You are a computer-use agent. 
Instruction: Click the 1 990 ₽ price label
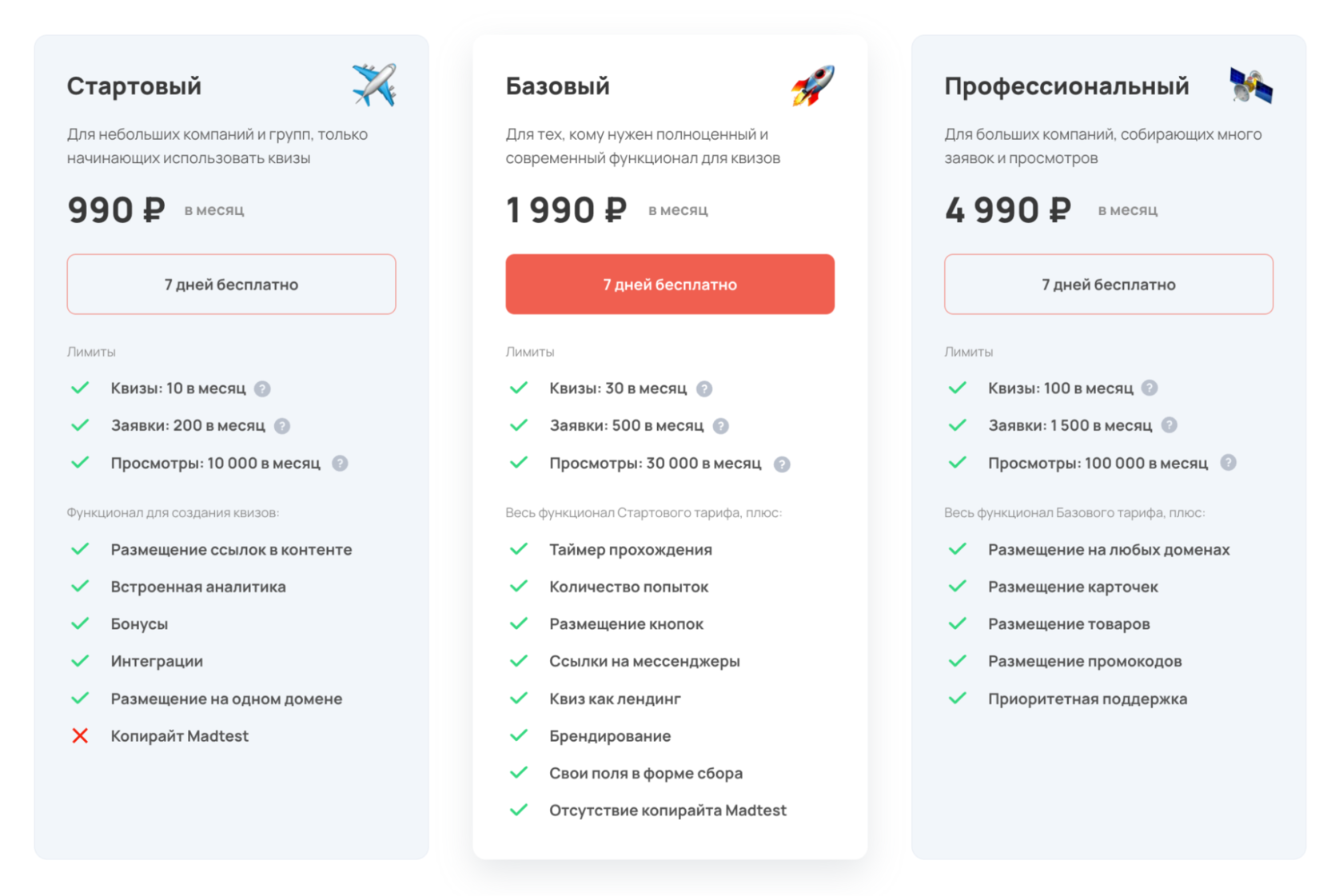pyautogui.click(x=565, y=209)
